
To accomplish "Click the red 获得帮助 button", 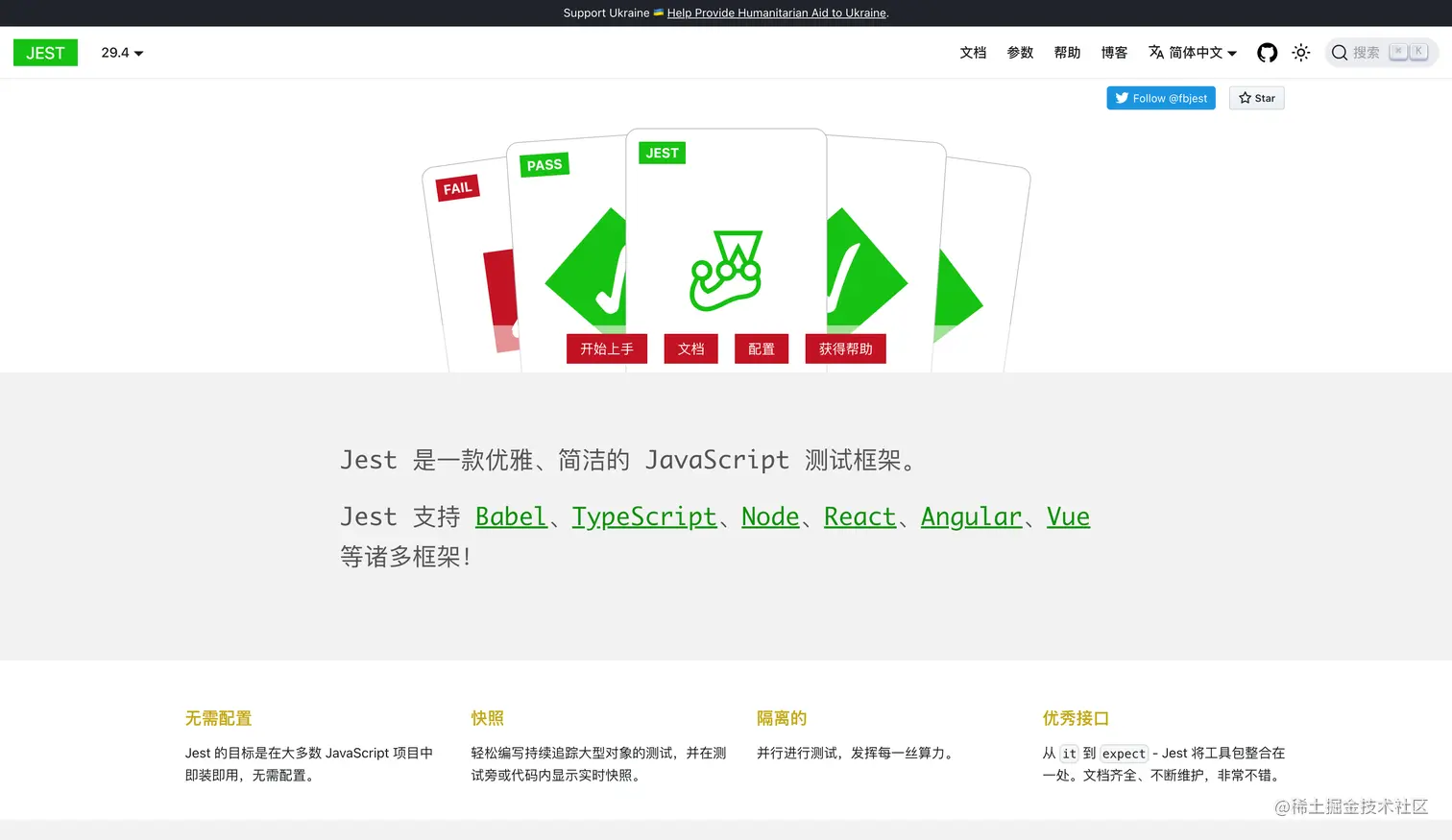I will pyautogui.click(x=846, y=348).
